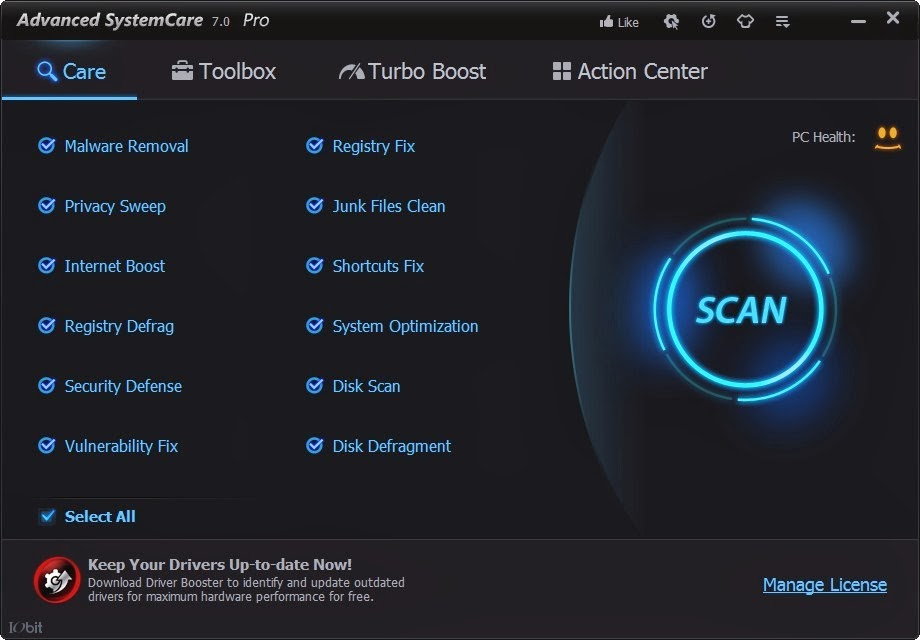Uncheck the Disk Defragment checkbox

(315, 445)
